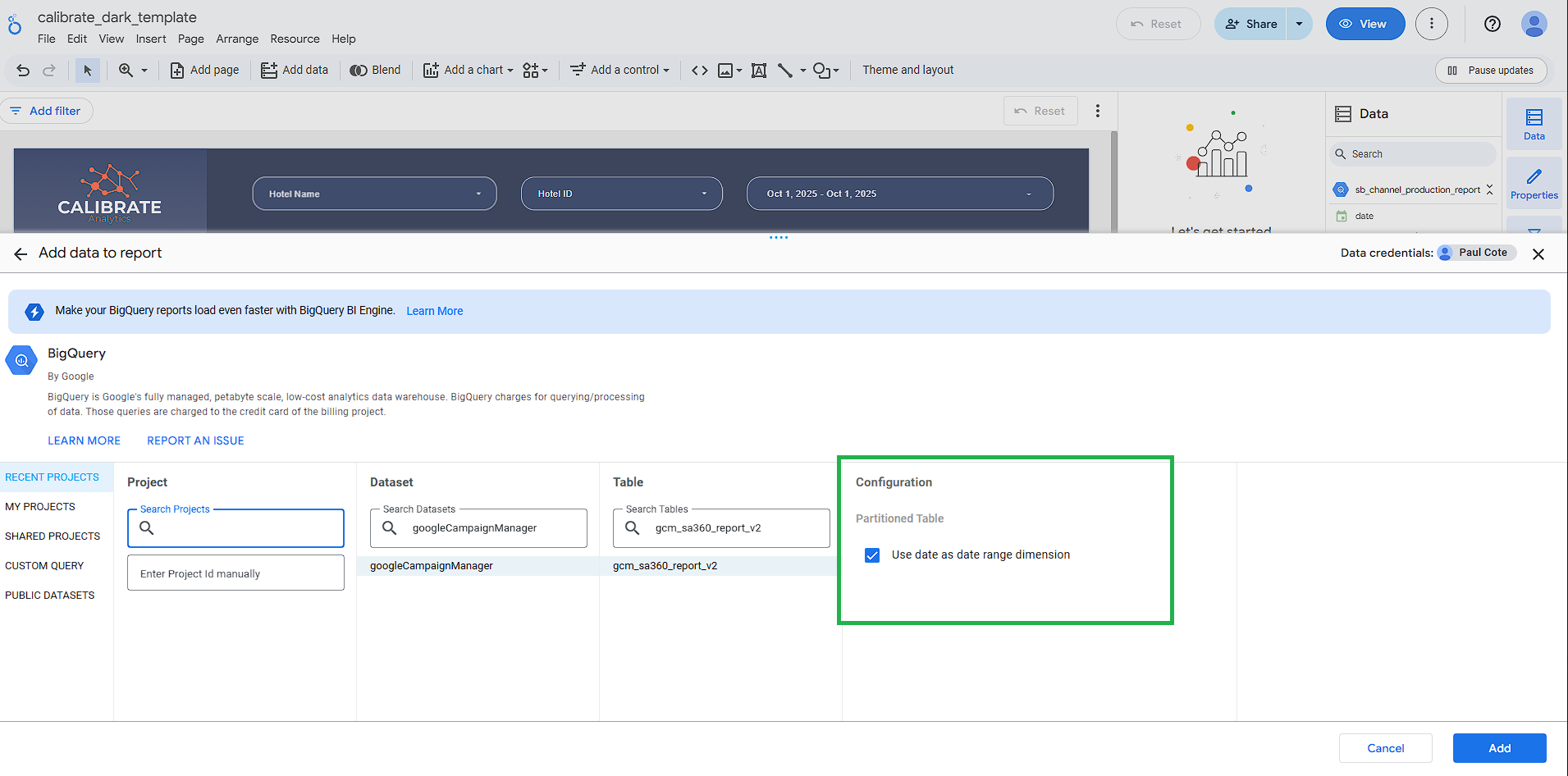Viewport: 1568px width, 776px height.
Task: Open the Share dropdown arrow
Action: [x=1299, y=24]
